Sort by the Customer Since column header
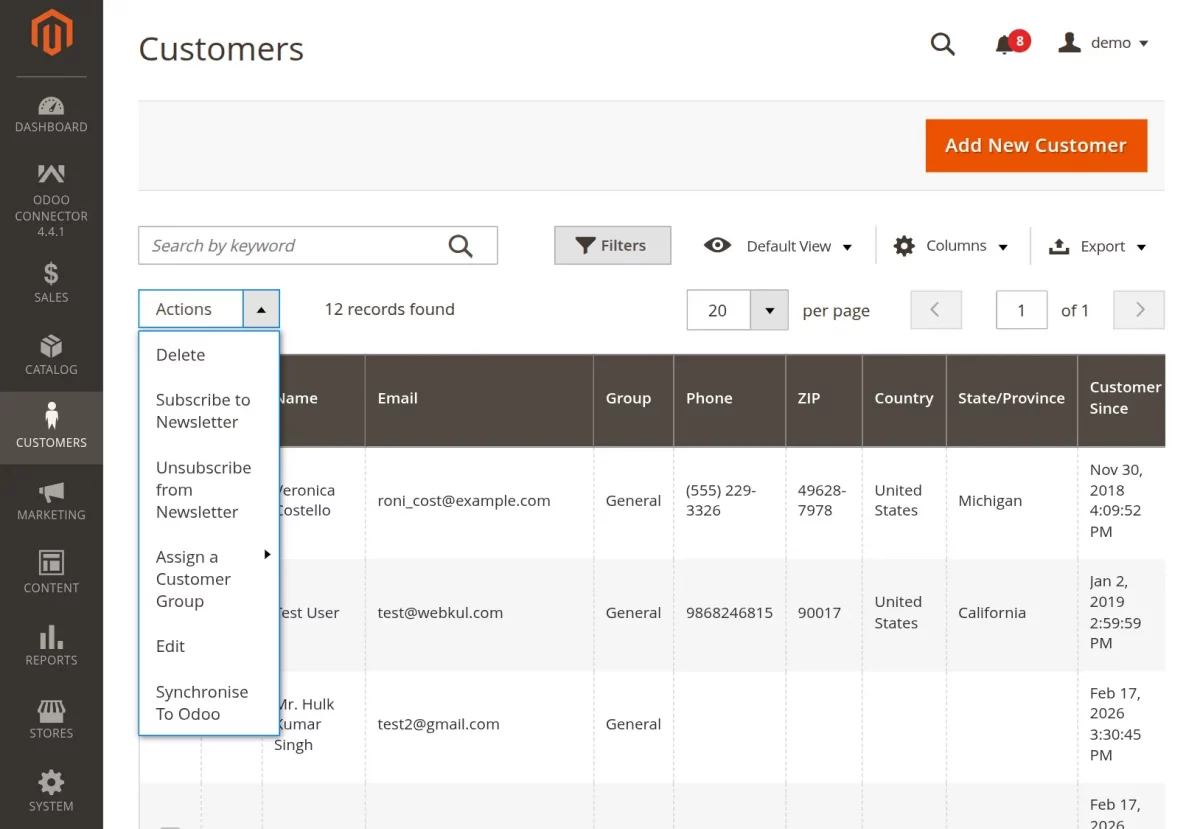This screenshot has width=1200, height=829. [1122, 399]
